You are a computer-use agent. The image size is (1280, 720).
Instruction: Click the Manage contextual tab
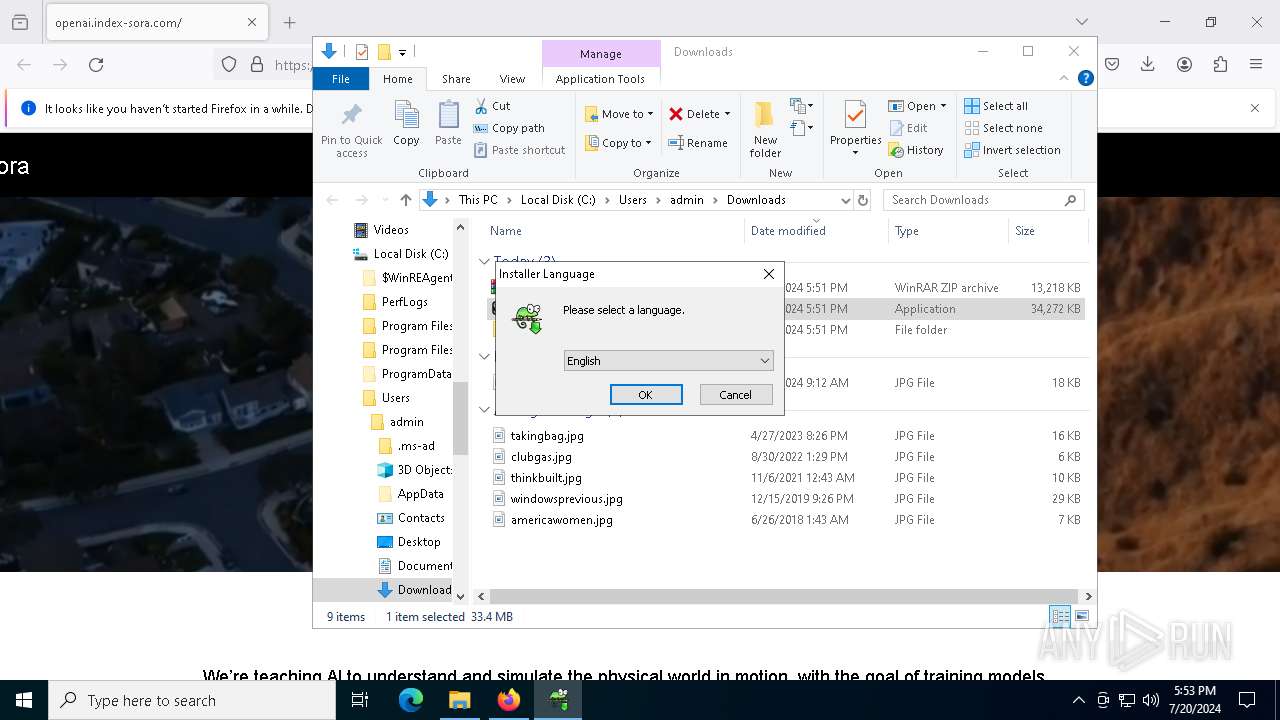[x=601, y=54]
